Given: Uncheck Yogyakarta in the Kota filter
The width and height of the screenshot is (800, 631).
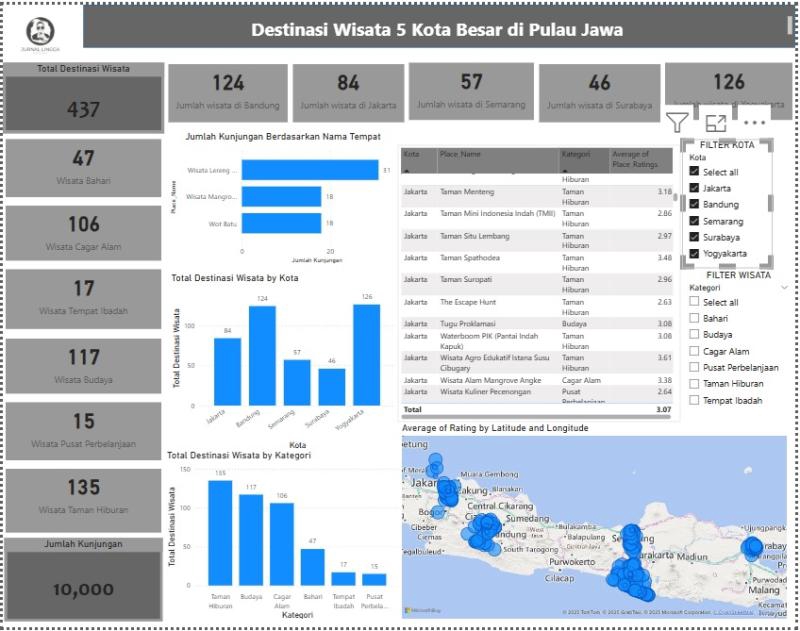Looking at the screenshot, I should point(694,253).
